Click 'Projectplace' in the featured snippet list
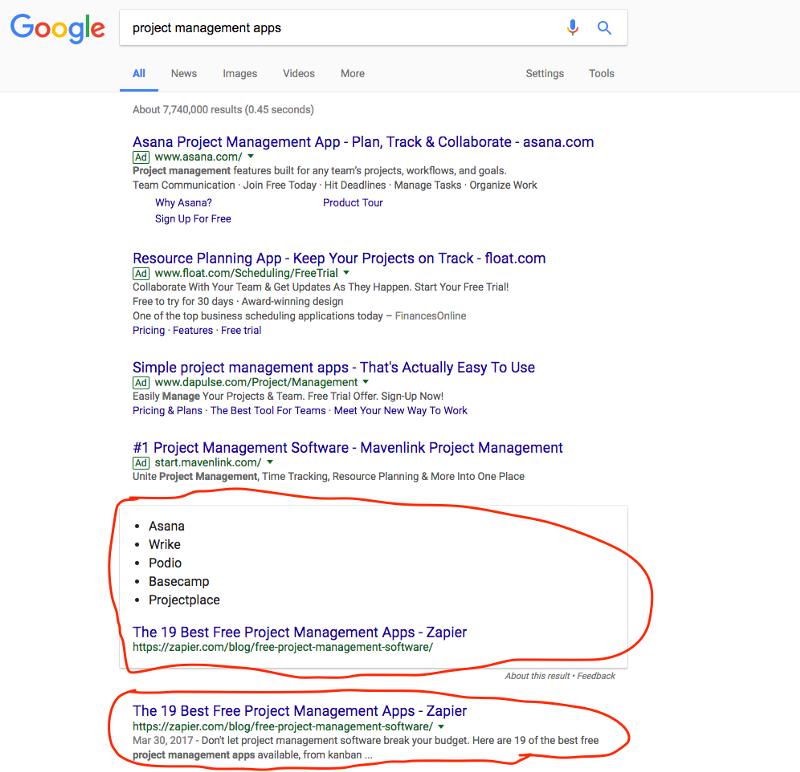The image size is (800, 772). (x=184, y=600)
